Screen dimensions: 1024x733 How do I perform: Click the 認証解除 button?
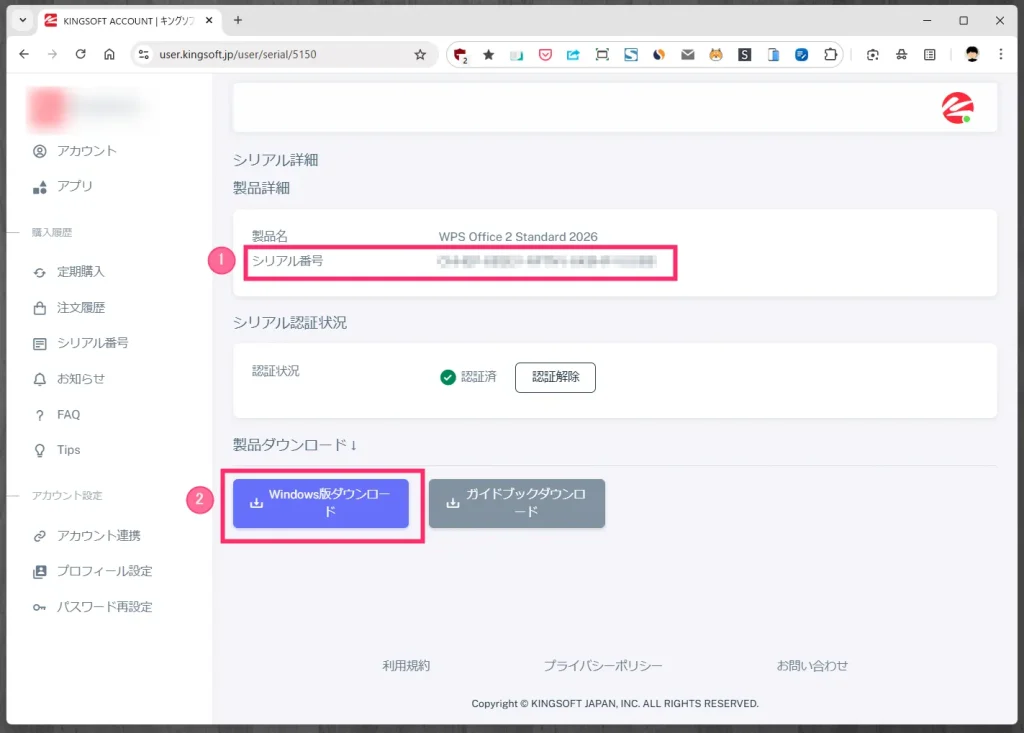[555, 377]
